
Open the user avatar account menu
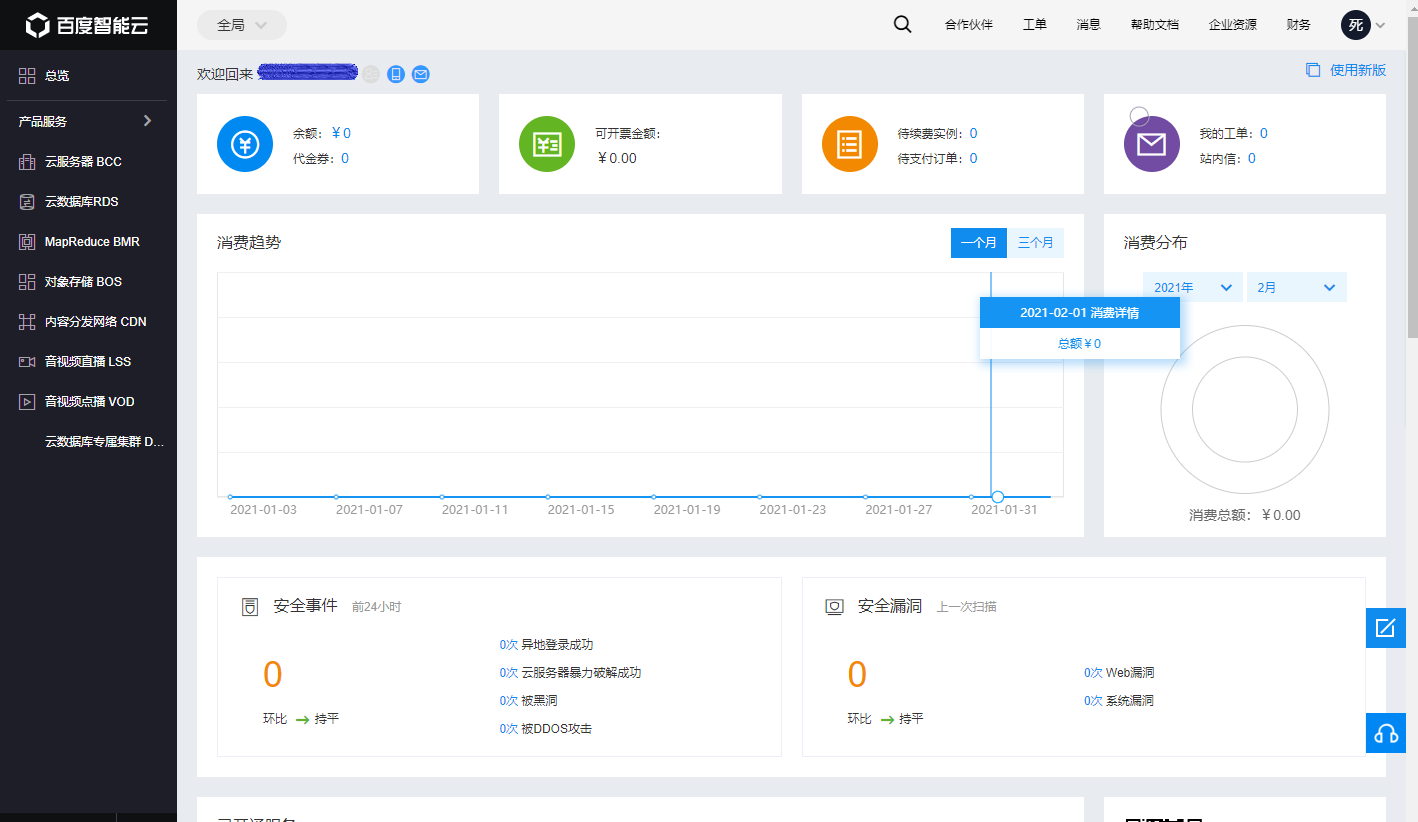pos(1363,25)
